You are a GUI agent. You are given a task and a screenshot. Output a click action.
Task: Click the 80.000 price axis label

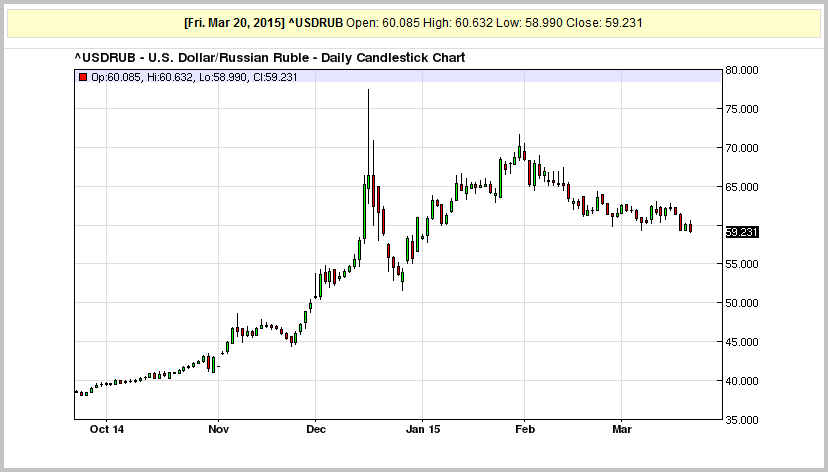click(741, 70)
